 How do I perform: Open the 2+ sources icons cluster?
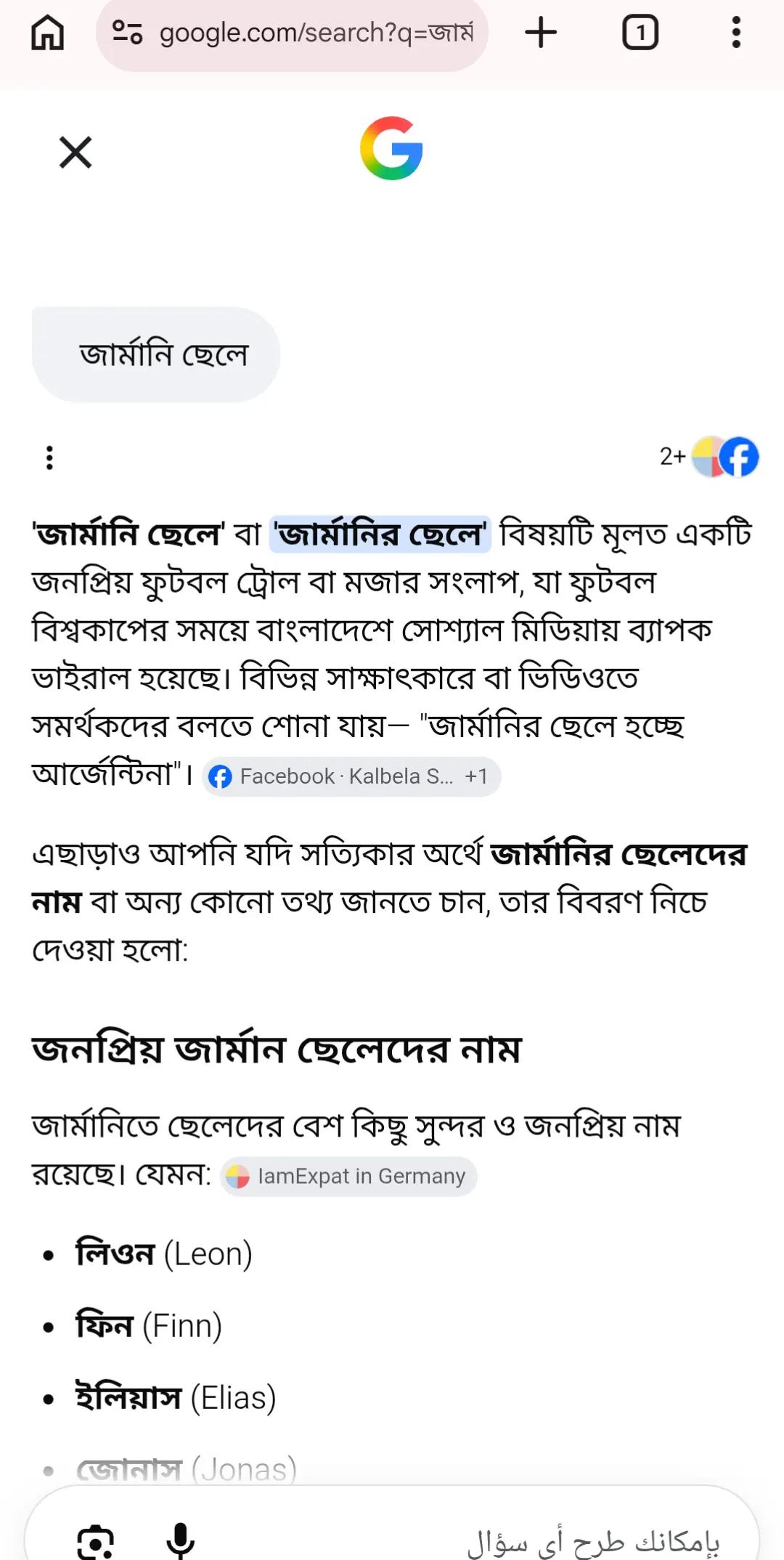(x=709, y=457)
